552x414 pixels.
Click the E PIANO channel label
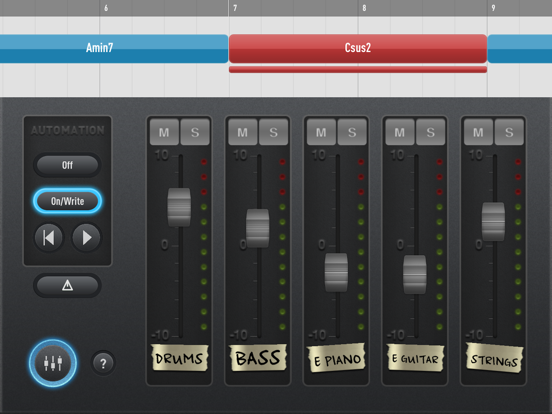(336, 359)
